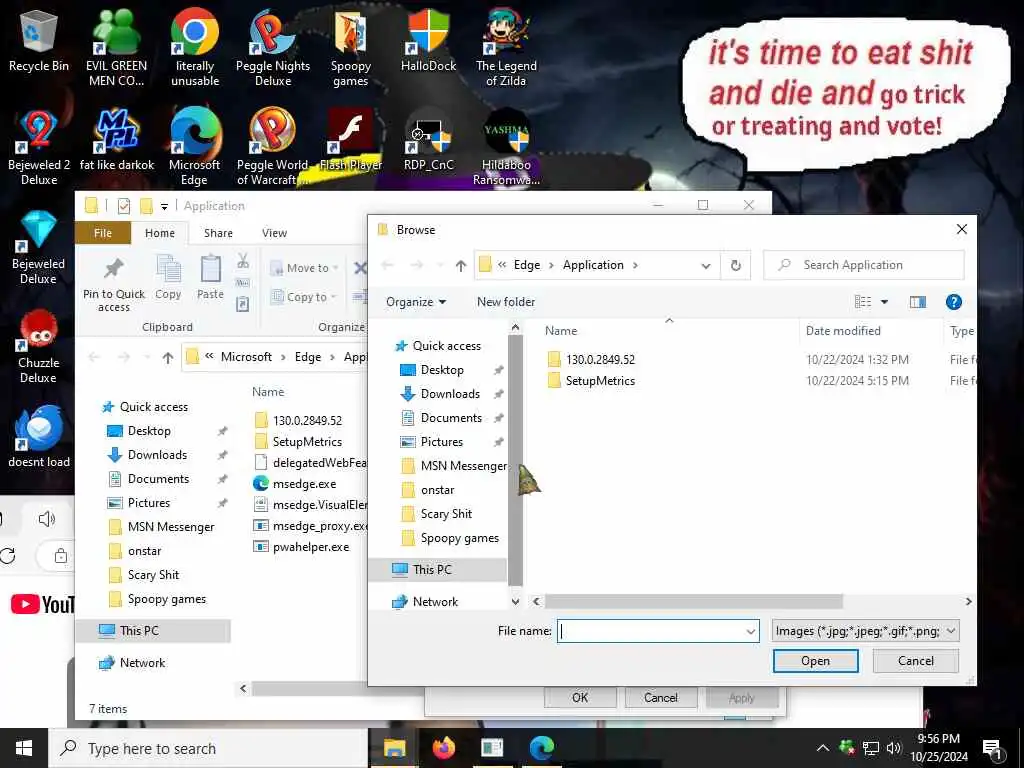Select Scary Shit in Browse dialog sidebar
The height and width of the screenshot is (768, 1024).
point(446,514)
